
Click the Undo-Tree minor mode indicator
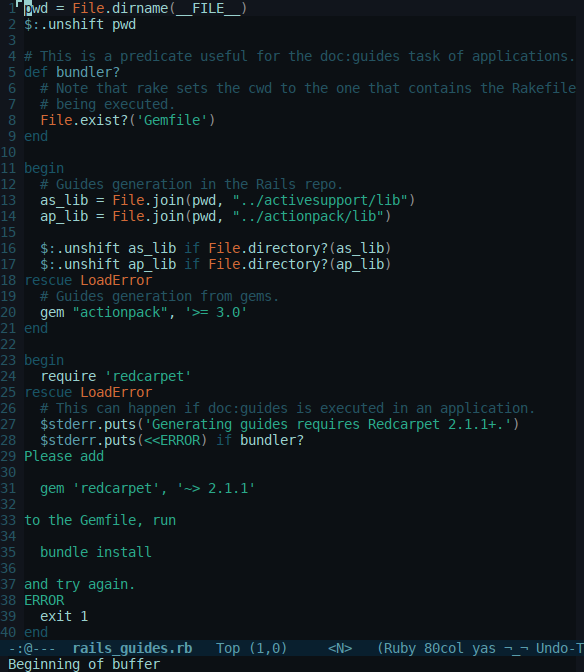coord(560,648)
